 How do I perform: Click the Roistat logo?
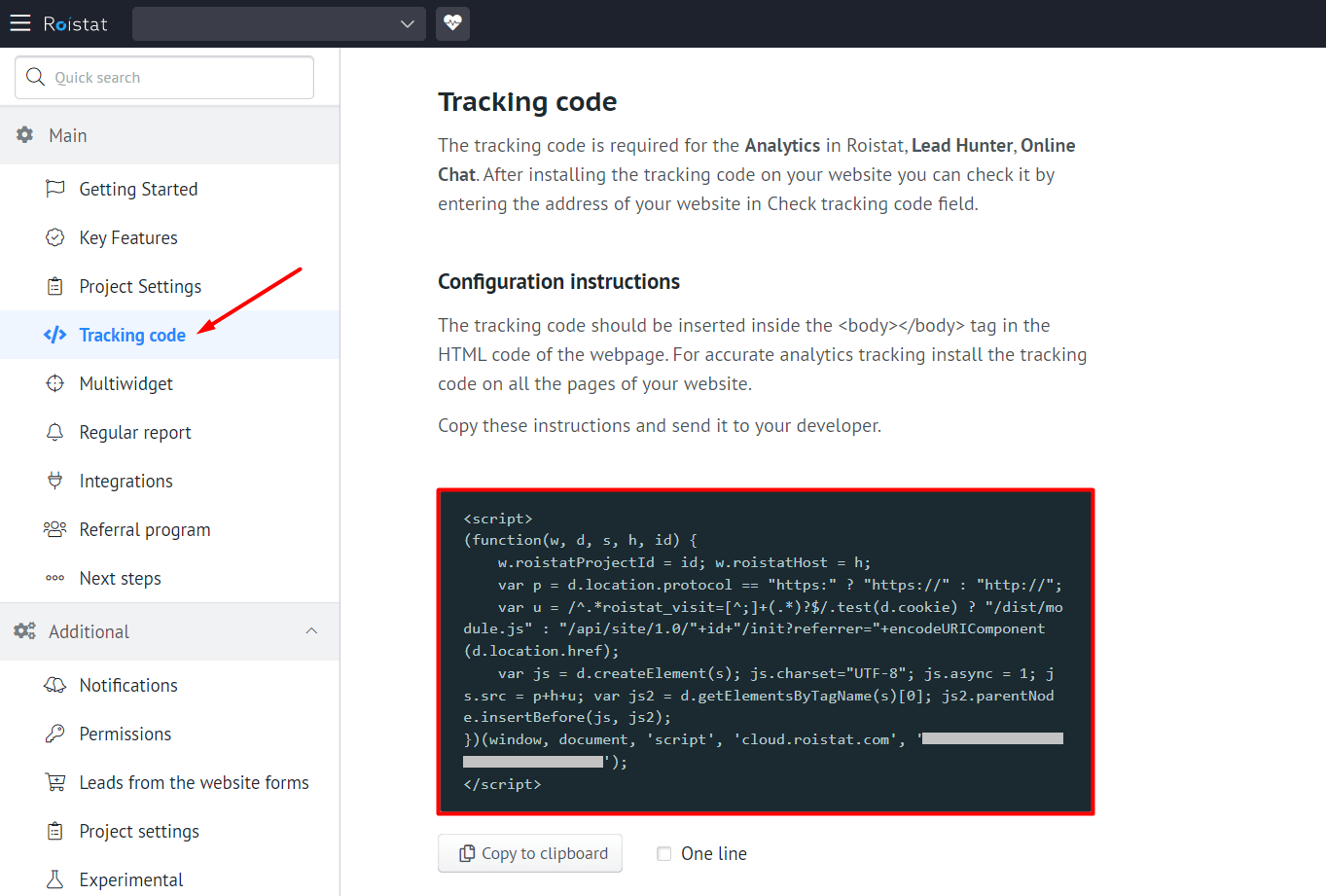pos(75,23)
